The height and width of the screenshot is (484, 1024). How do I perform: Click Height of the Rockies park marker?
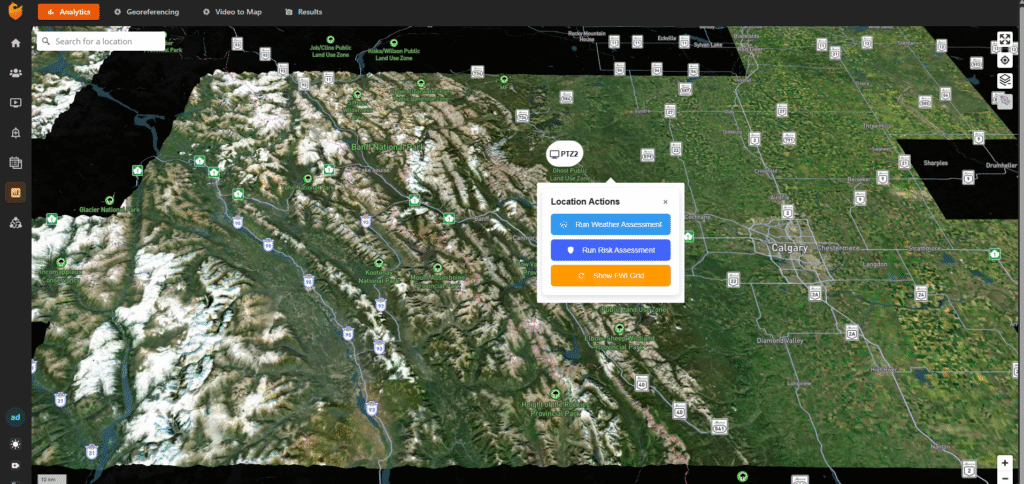tap(556, 394)
